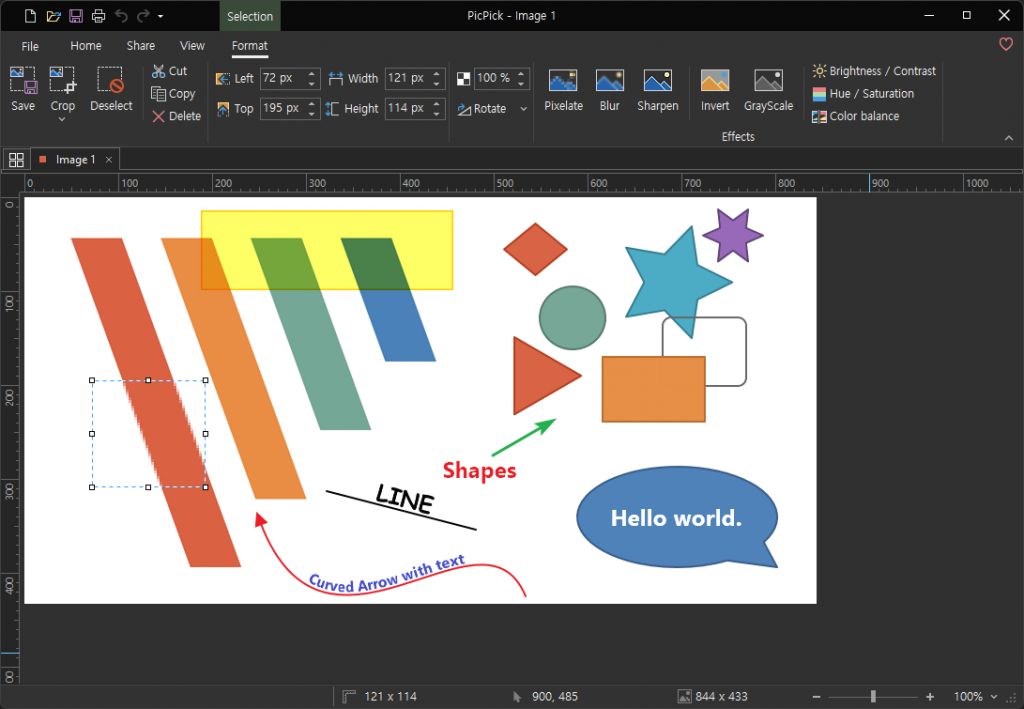Collapse the ribbon with the chevron
Image resolution: width=1024 pixels, height=709 pixels.
tap(1008, 137)
